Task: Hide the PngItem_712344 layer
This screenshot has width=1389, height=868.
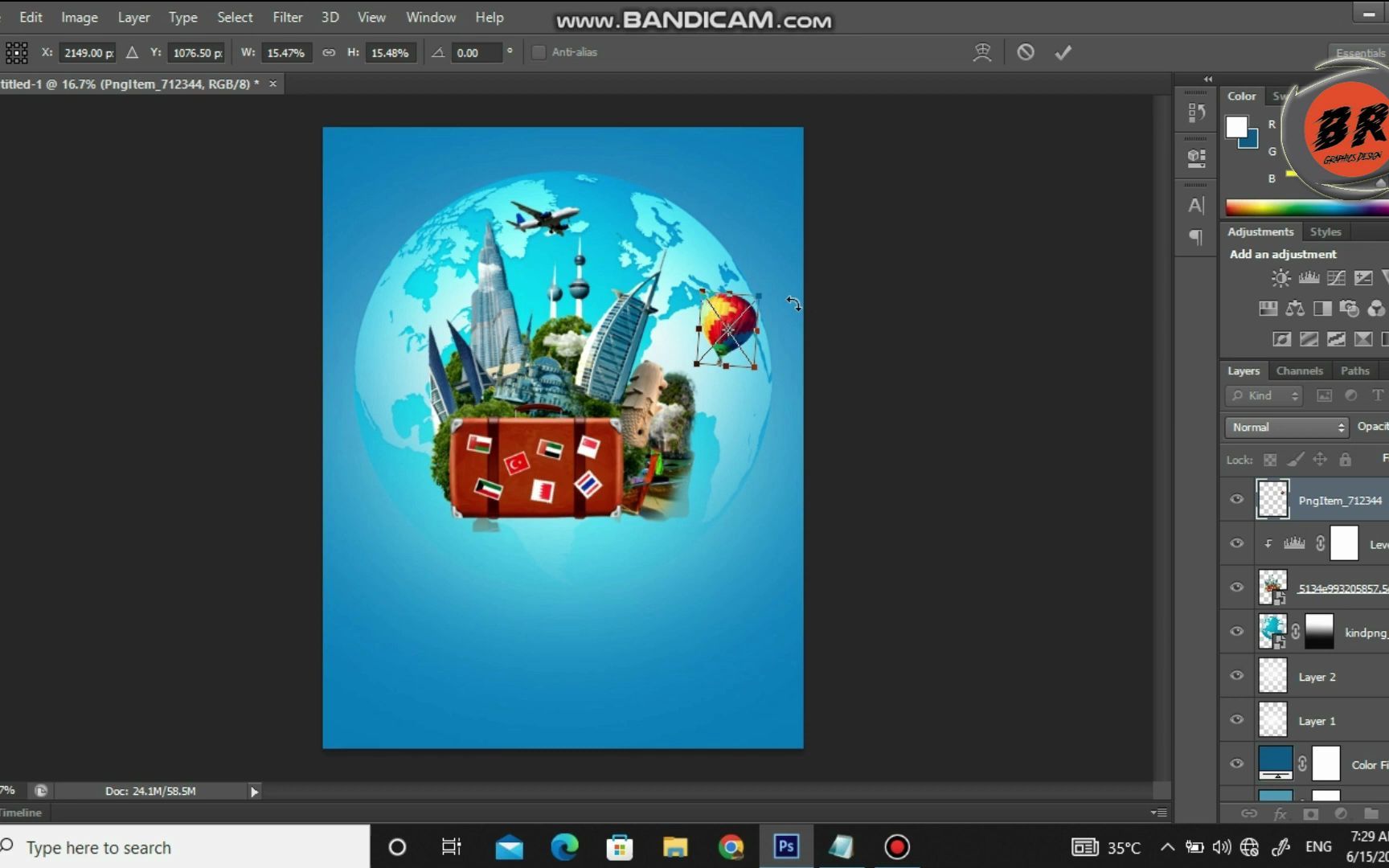Action: 1237,500
